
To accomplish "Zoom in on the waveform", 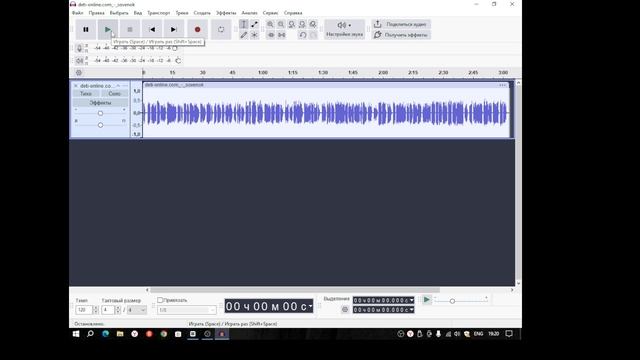I will [x=270, y=24].
